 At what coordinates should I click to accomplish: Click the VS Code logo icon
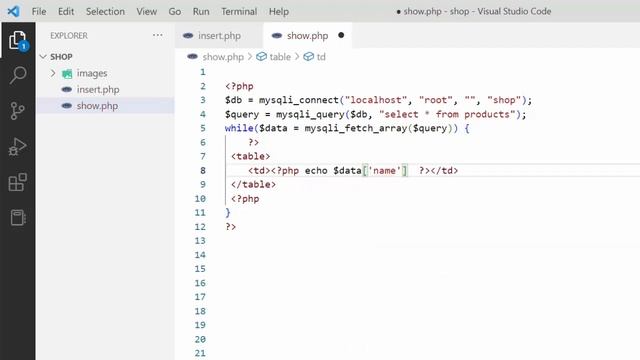click(x=13, y=11)
